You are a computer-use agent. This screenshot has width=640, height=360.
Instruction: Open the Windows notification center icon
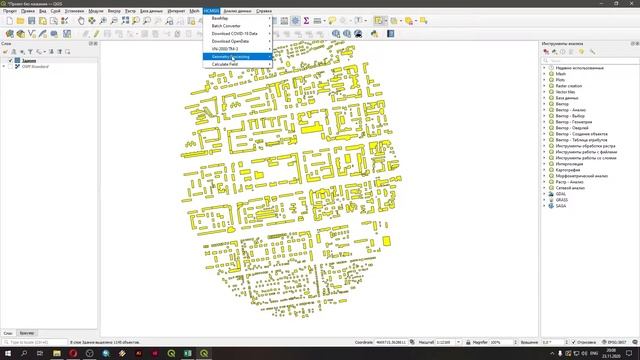point(629,353)
